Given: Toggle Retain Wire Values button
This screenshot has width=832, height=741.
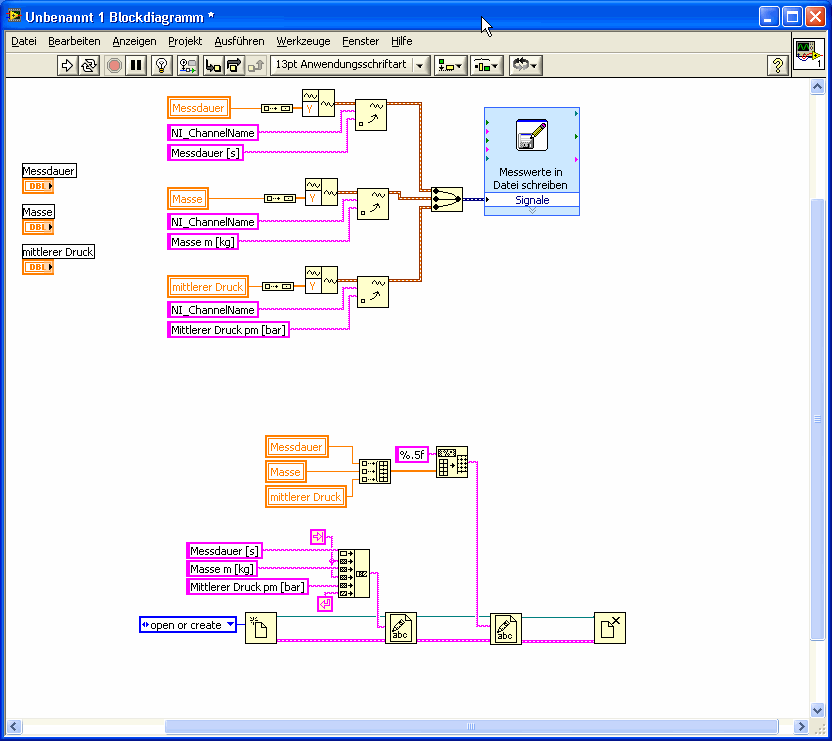Looking at the screenshot, I should (187, 65).
